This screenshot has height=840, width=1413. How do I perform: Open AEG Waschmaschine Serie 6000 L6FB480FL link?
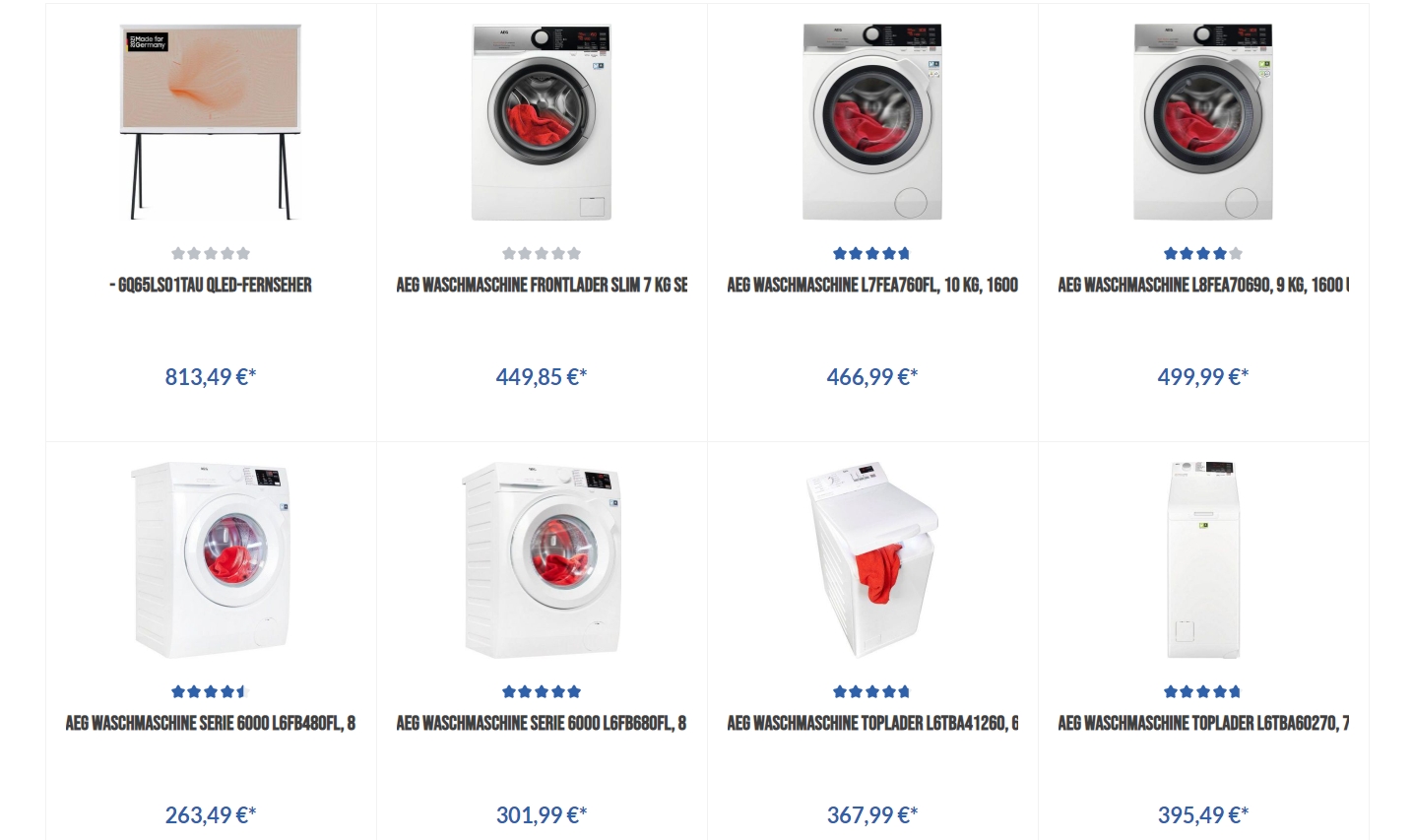coord(211,723)
